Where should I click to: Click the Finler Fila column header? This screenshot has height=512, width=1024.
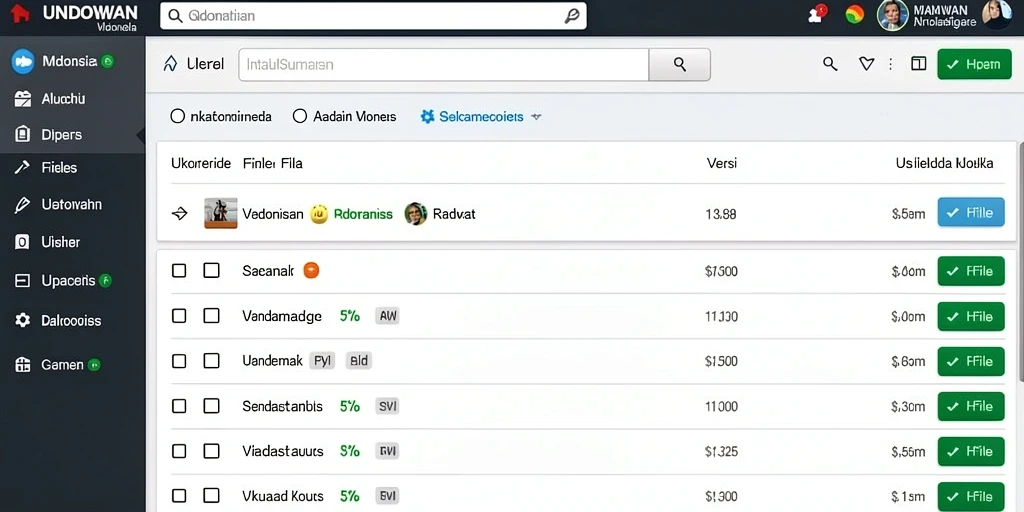click(x=272, y=163)
